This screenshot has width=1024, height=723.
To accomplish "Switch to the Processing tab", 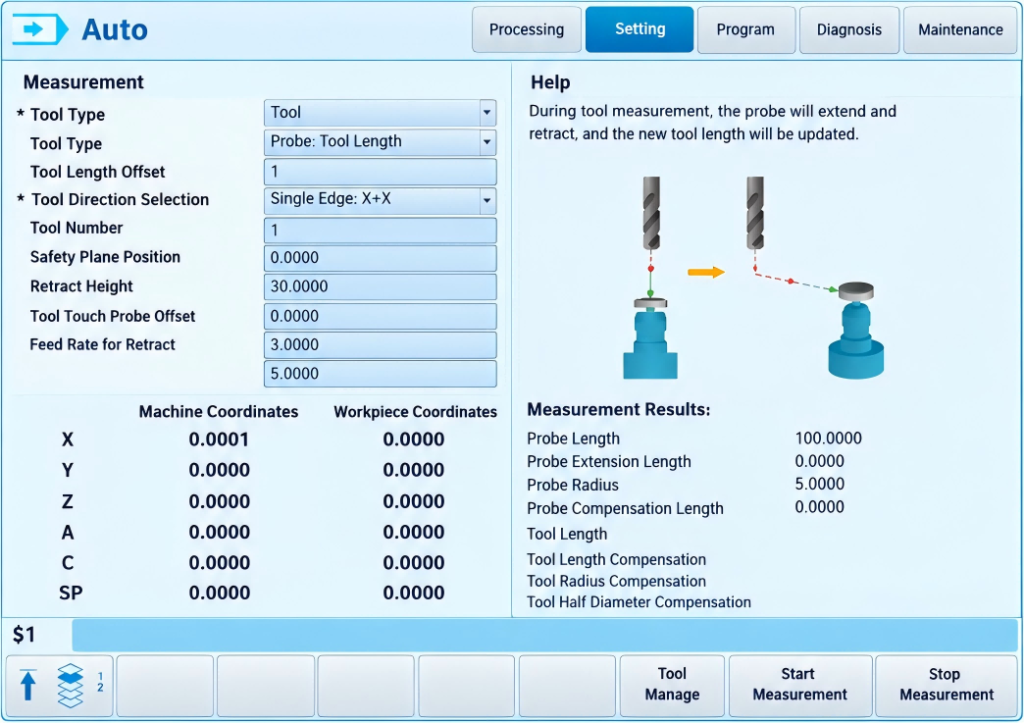I will click(x=526, y=29).
